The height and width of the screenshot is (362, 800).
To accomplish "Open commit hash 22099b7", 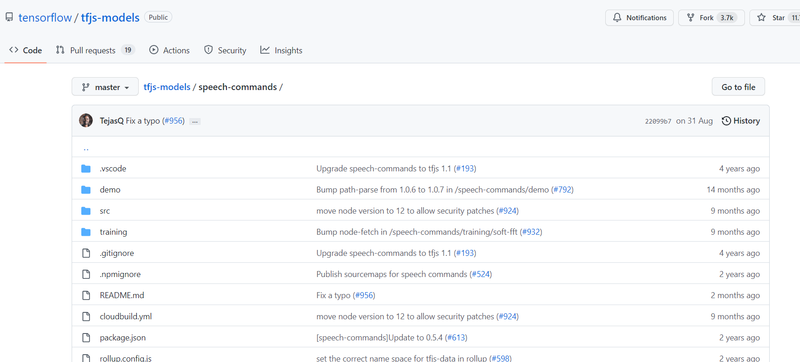I will coord(658,121).
